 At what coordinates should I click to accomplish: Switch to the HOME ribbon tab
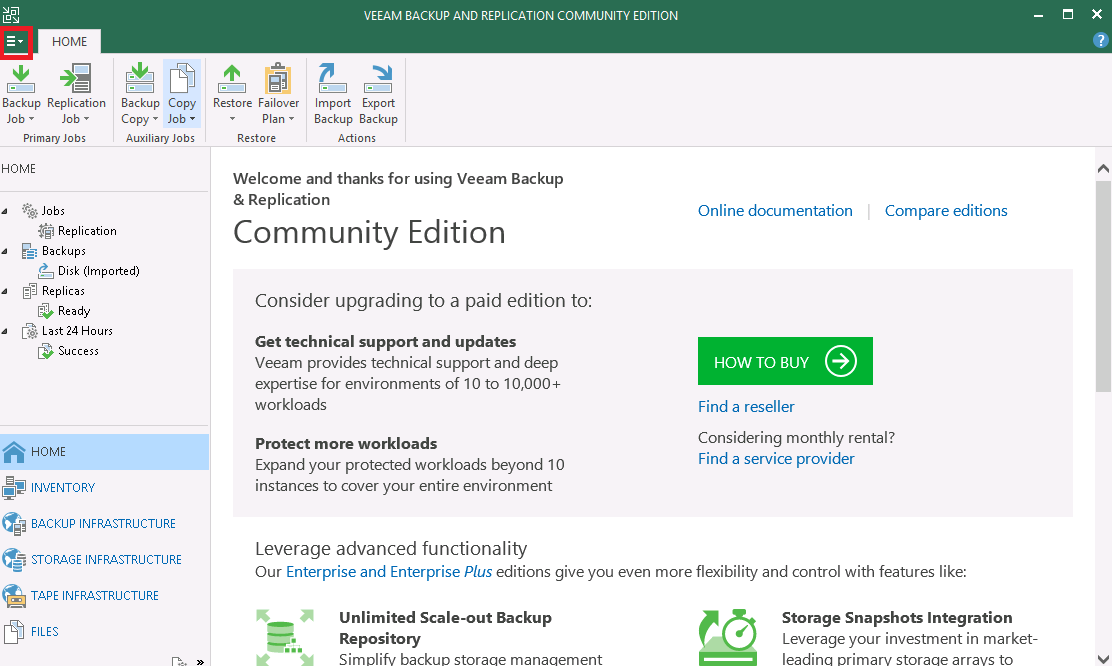[68, 41]
